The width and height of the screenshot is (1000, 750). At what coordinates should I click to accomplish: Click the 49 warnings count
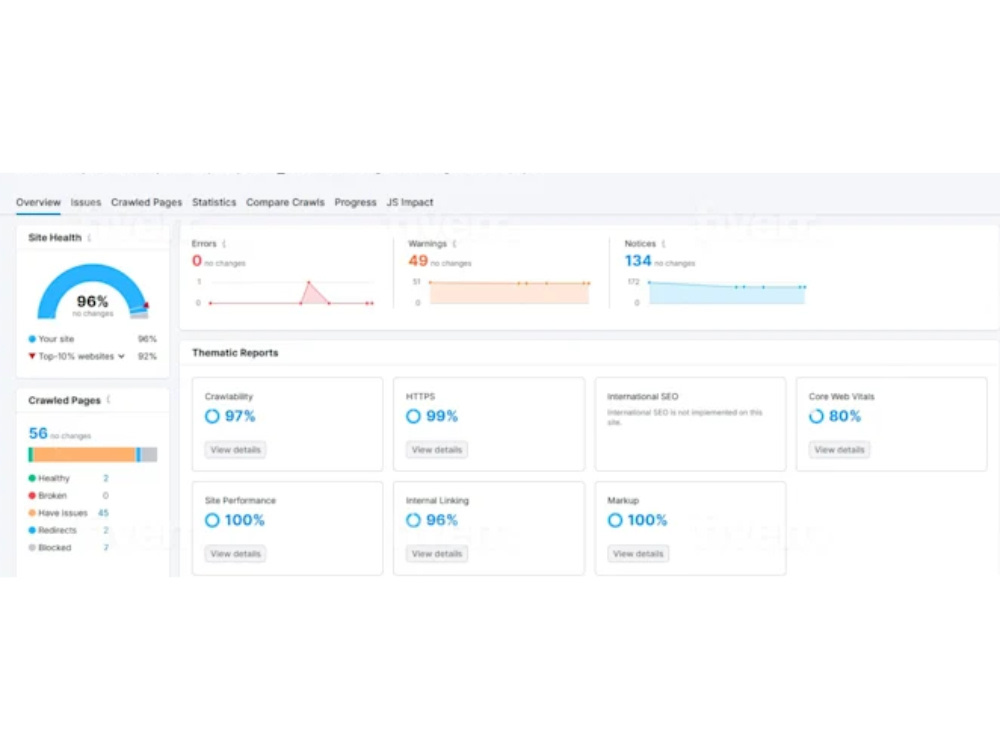point(418,261)
